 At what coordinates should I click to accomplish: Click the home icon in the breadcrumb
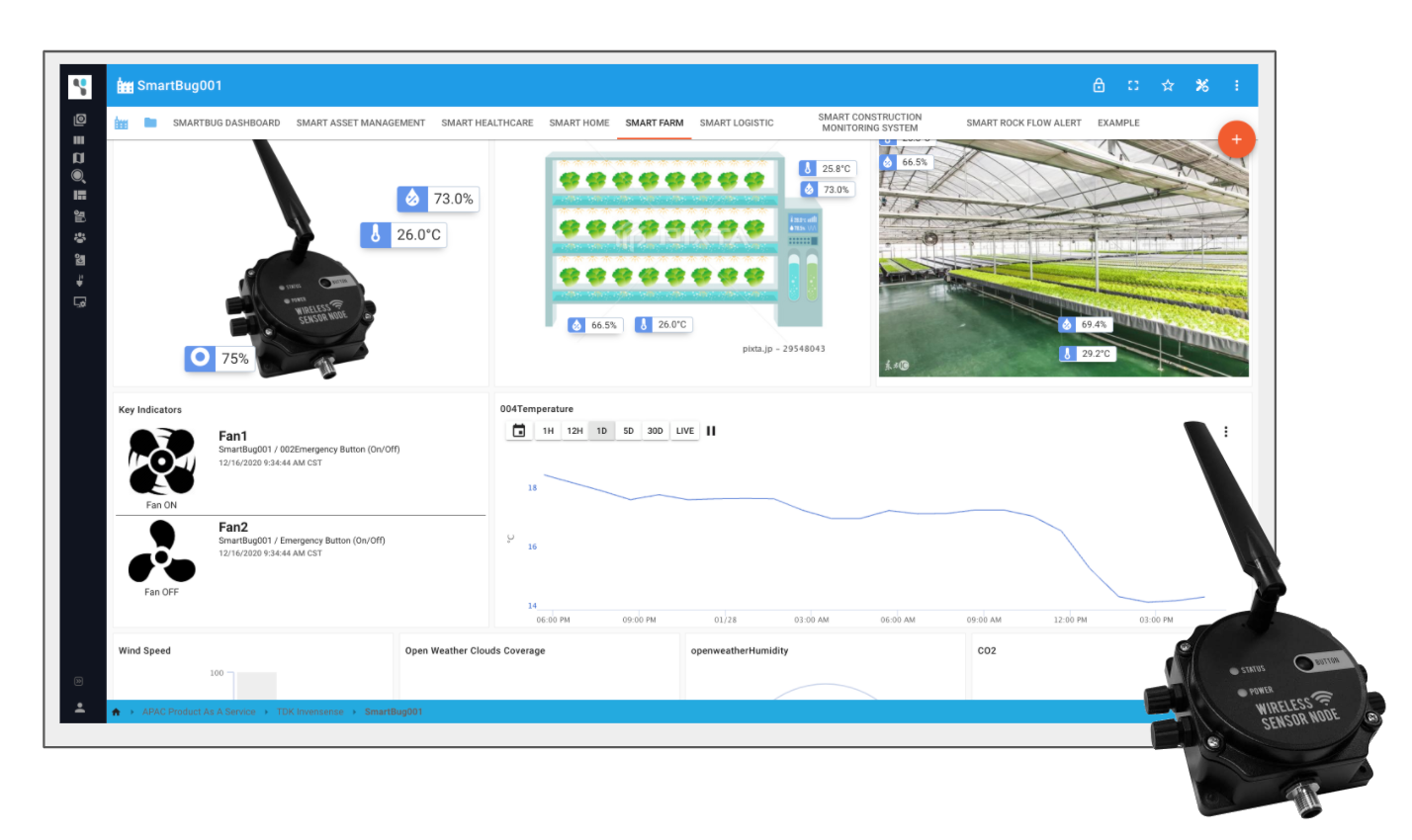point(116,712)
